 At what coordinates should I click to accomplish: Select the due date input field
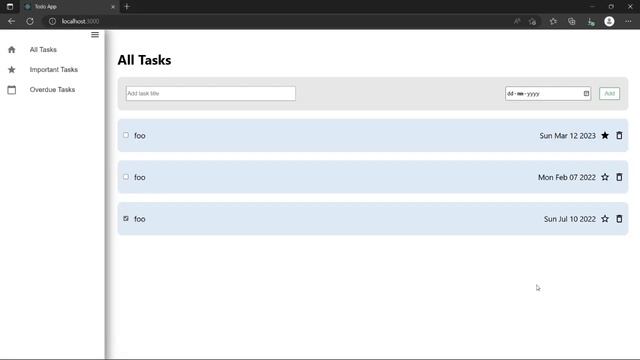[x=548, y=93]
